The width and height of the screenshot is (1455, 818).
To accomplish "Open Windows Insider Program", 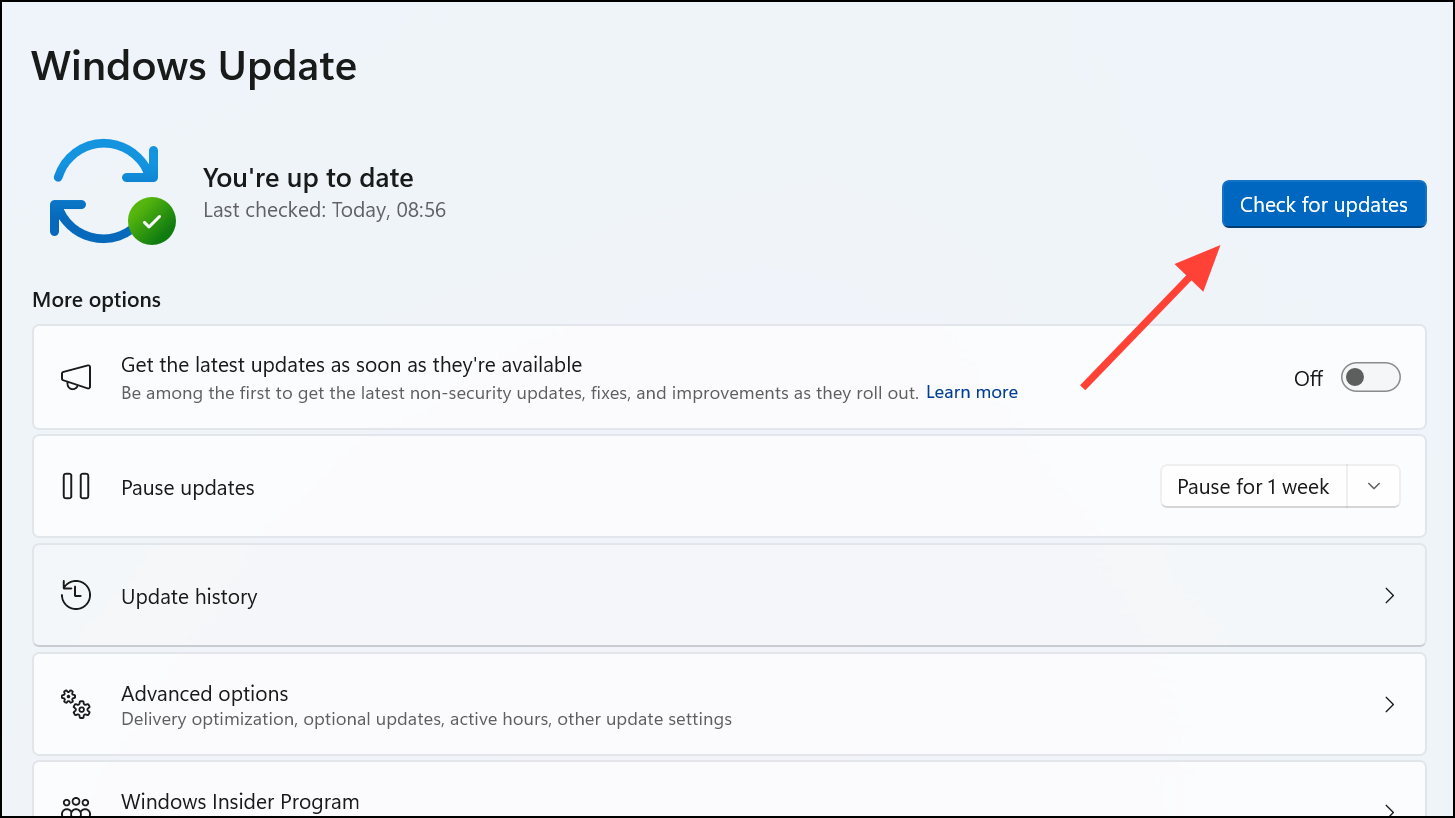I will [730, 790].
